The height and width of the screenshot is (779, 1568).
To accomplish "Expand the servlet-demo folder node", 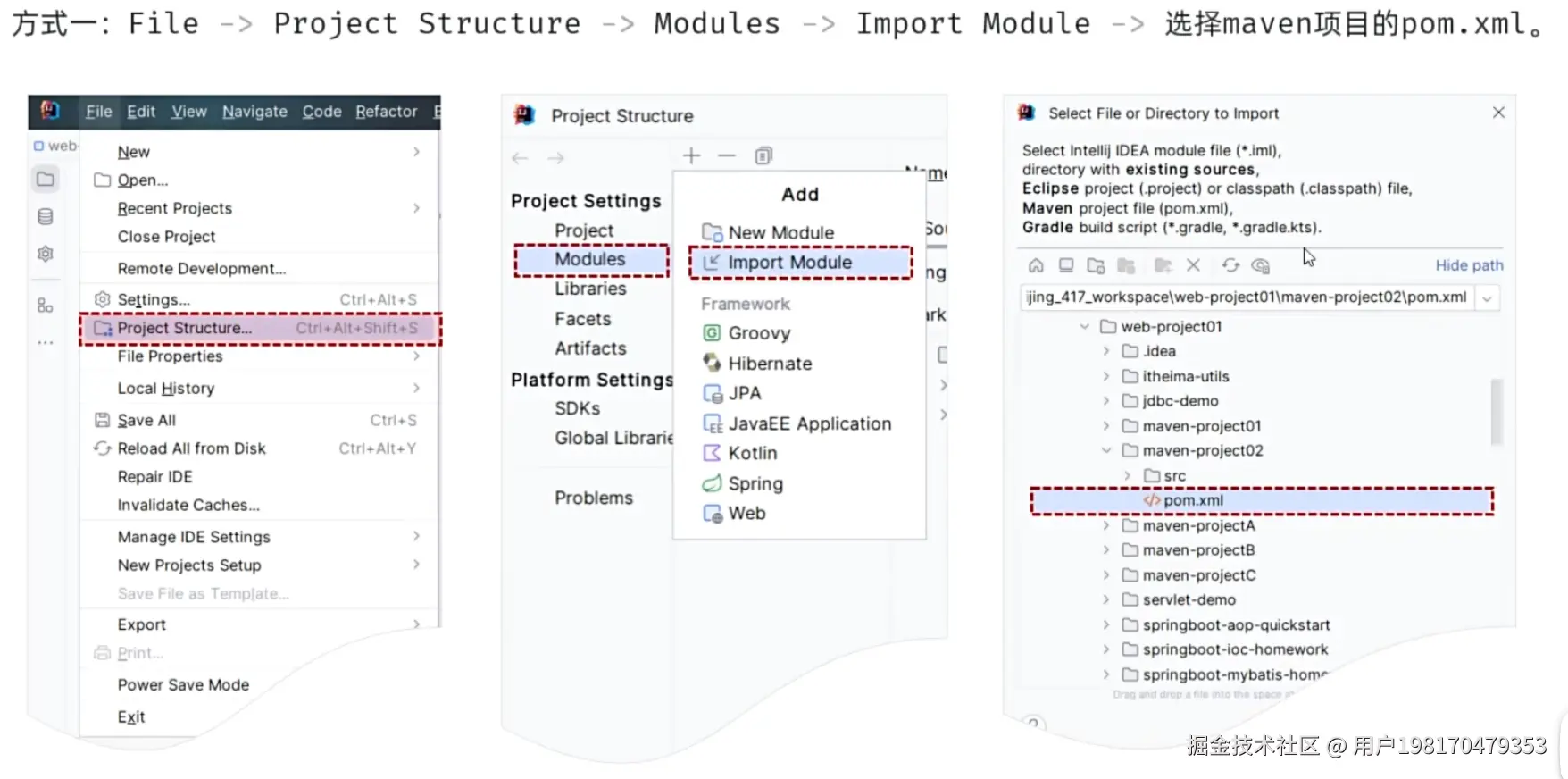I will point(1106,599).
